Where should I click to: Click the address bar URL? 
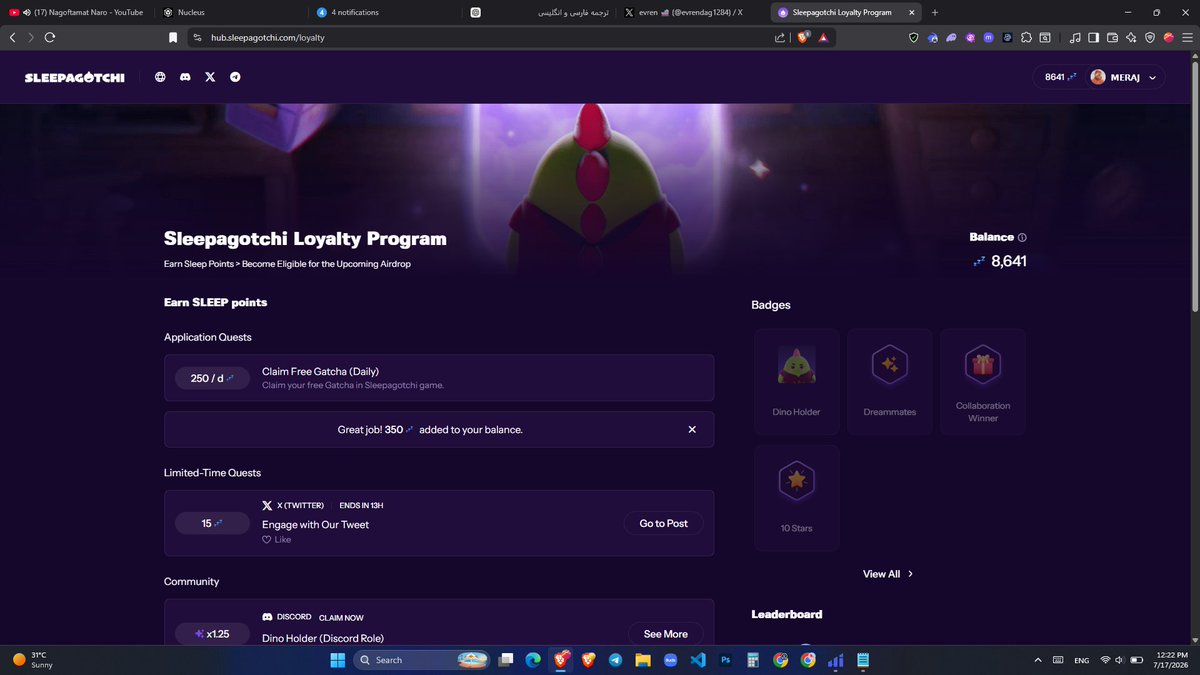pos(267,37)
